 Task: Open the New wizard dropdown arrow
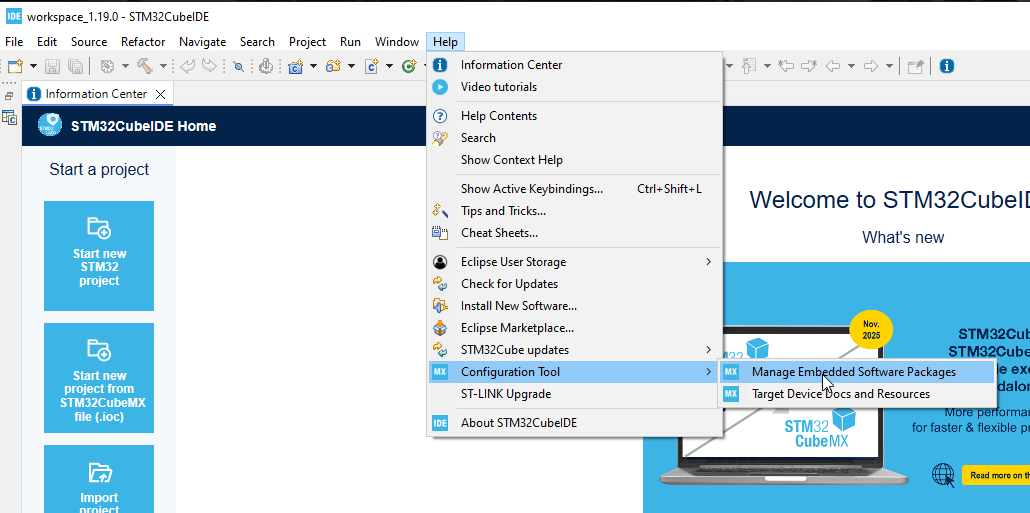[x=34, y=66]
